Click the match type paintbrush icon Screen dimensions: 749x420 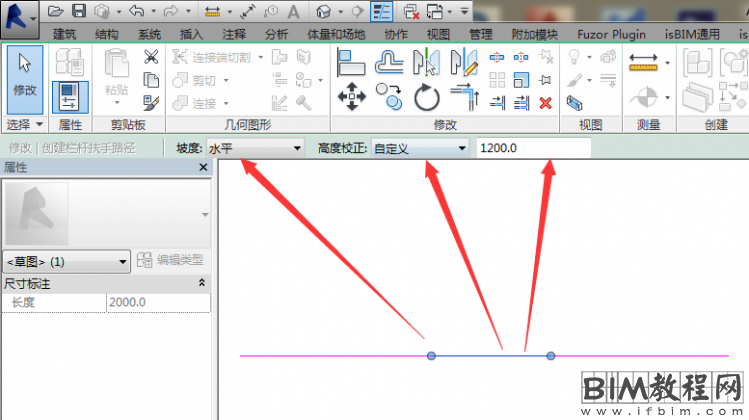151,102
